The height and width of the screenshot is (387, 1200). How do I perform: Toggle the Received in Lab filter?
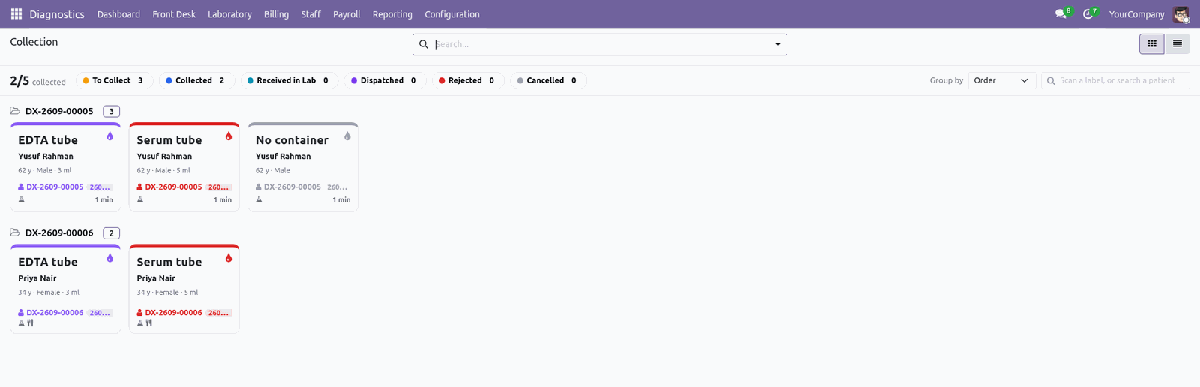click(x=290, y=80)
